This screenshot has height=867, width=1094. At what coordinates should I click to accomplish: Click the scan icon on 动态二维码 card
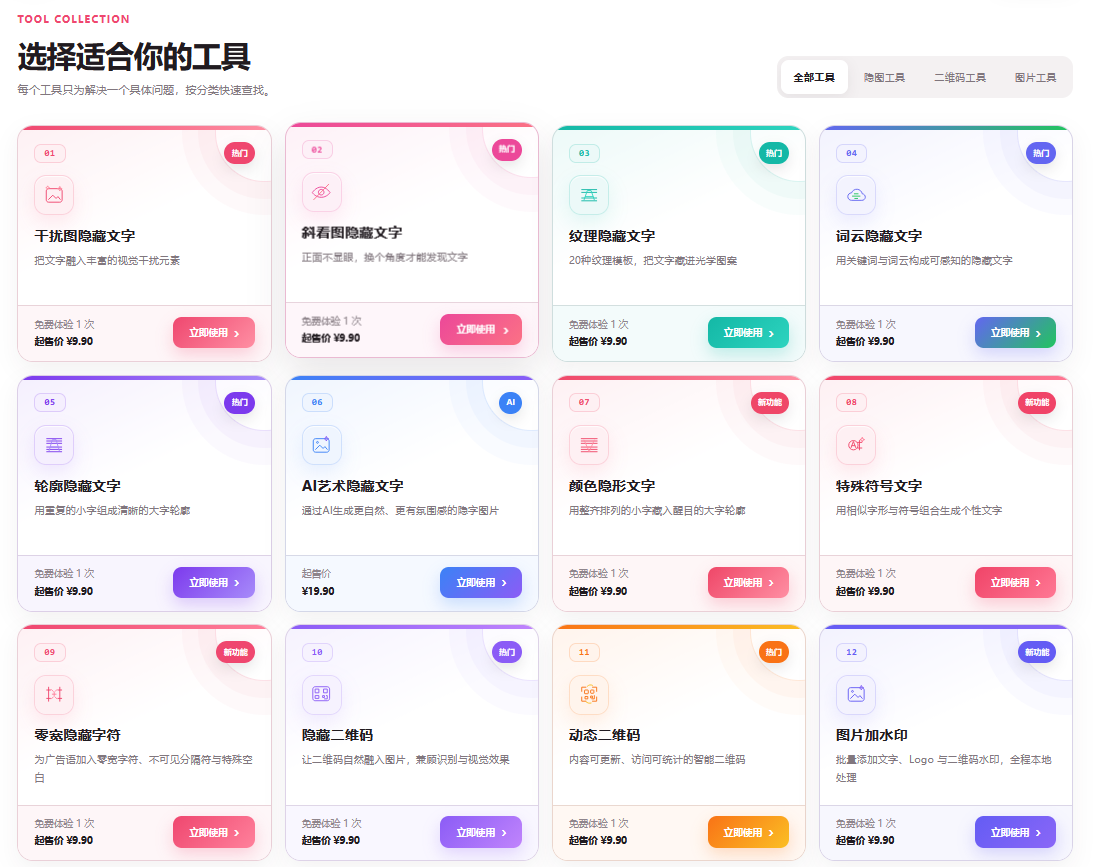(x=588, y=694)
